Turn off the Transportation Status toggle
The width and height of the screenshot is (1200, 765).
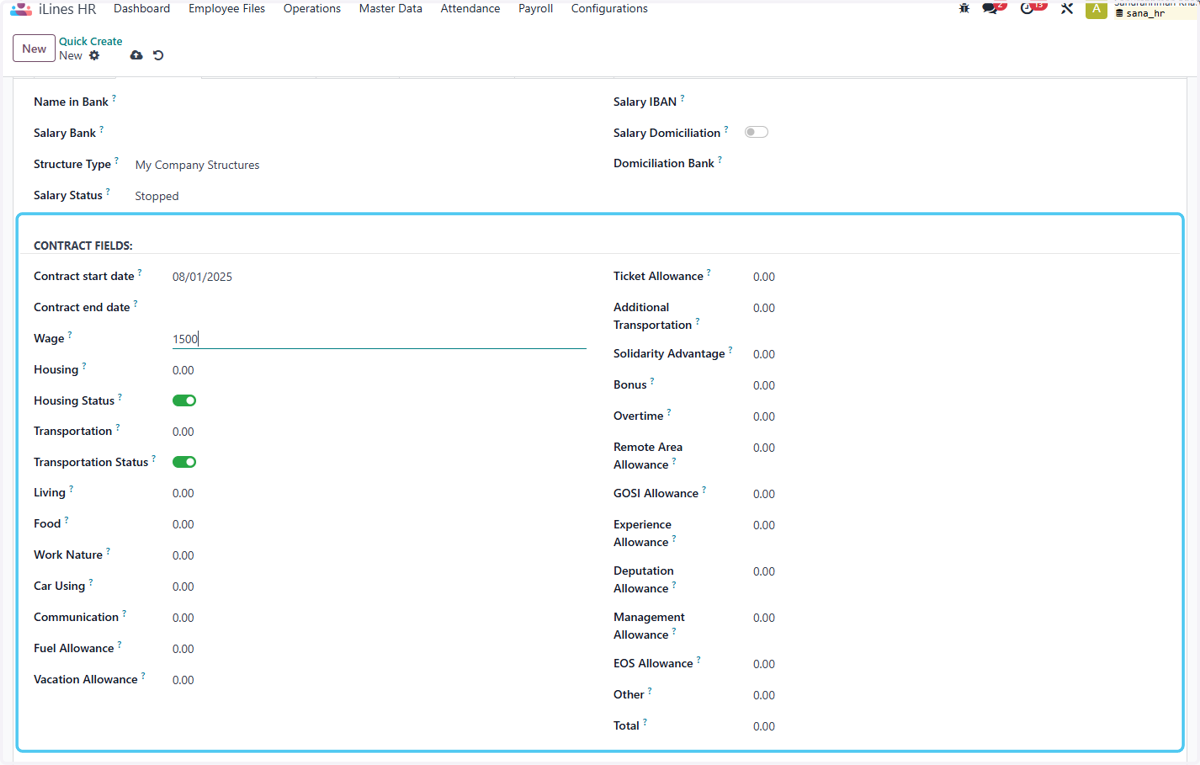[x=184, y=462]
